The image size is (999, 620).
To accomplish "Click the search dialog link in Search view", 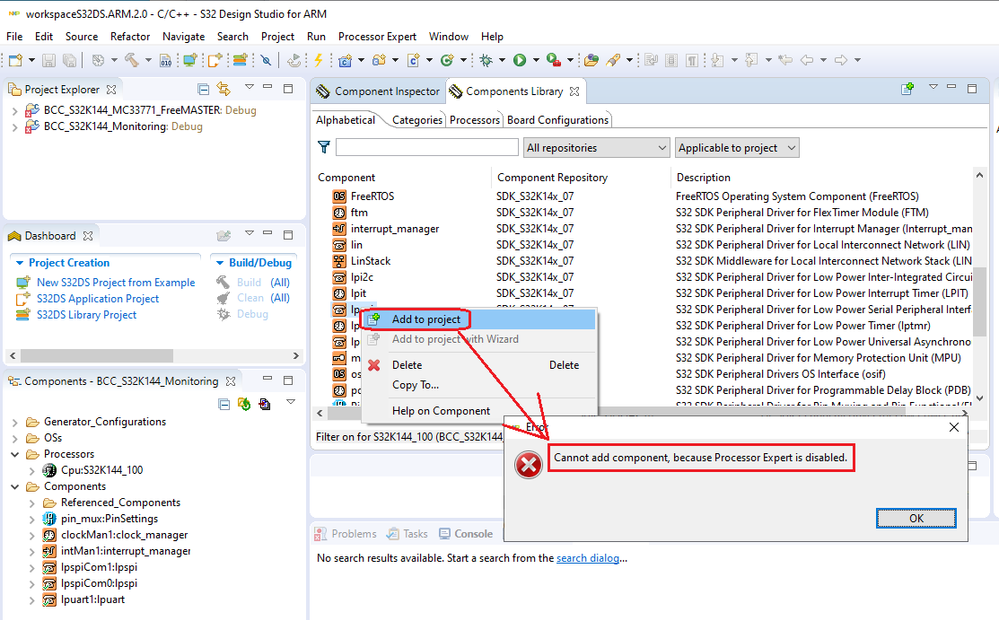I will coord(588,558).
